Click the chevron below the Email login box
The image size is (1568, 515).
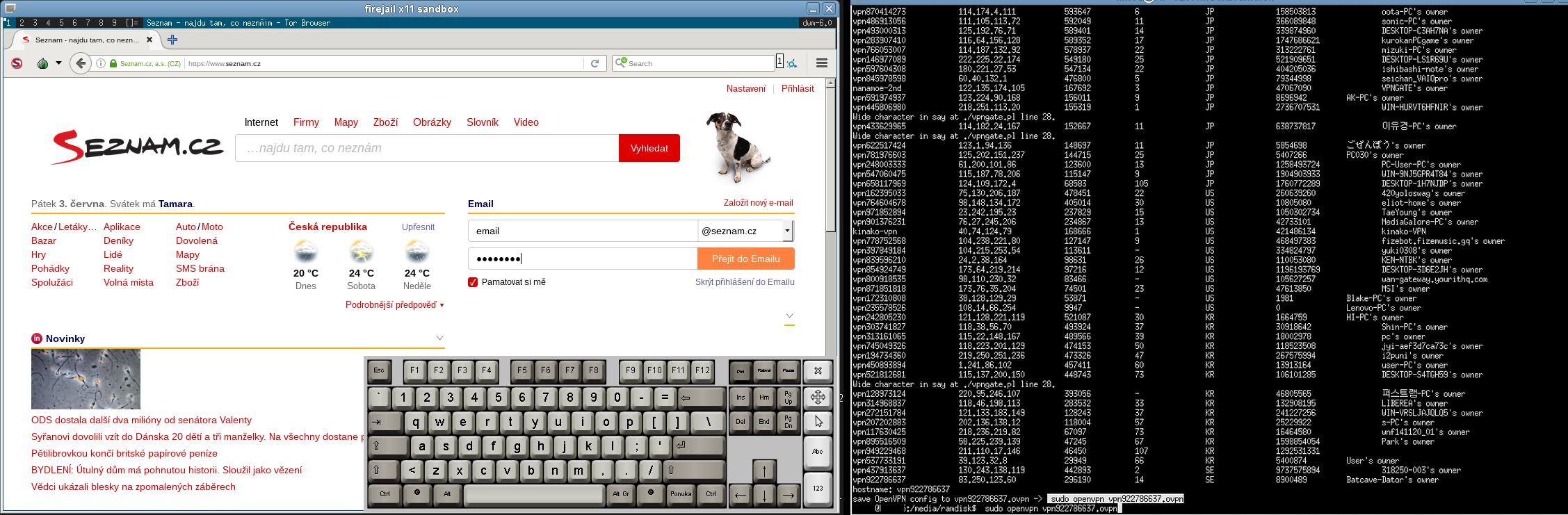pyautogui.click(x=789, y=316)
